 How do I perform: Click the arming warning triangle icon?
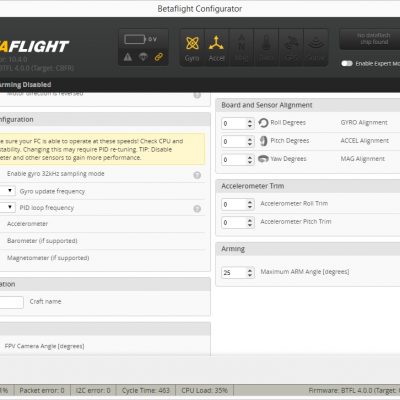(128, 57)
